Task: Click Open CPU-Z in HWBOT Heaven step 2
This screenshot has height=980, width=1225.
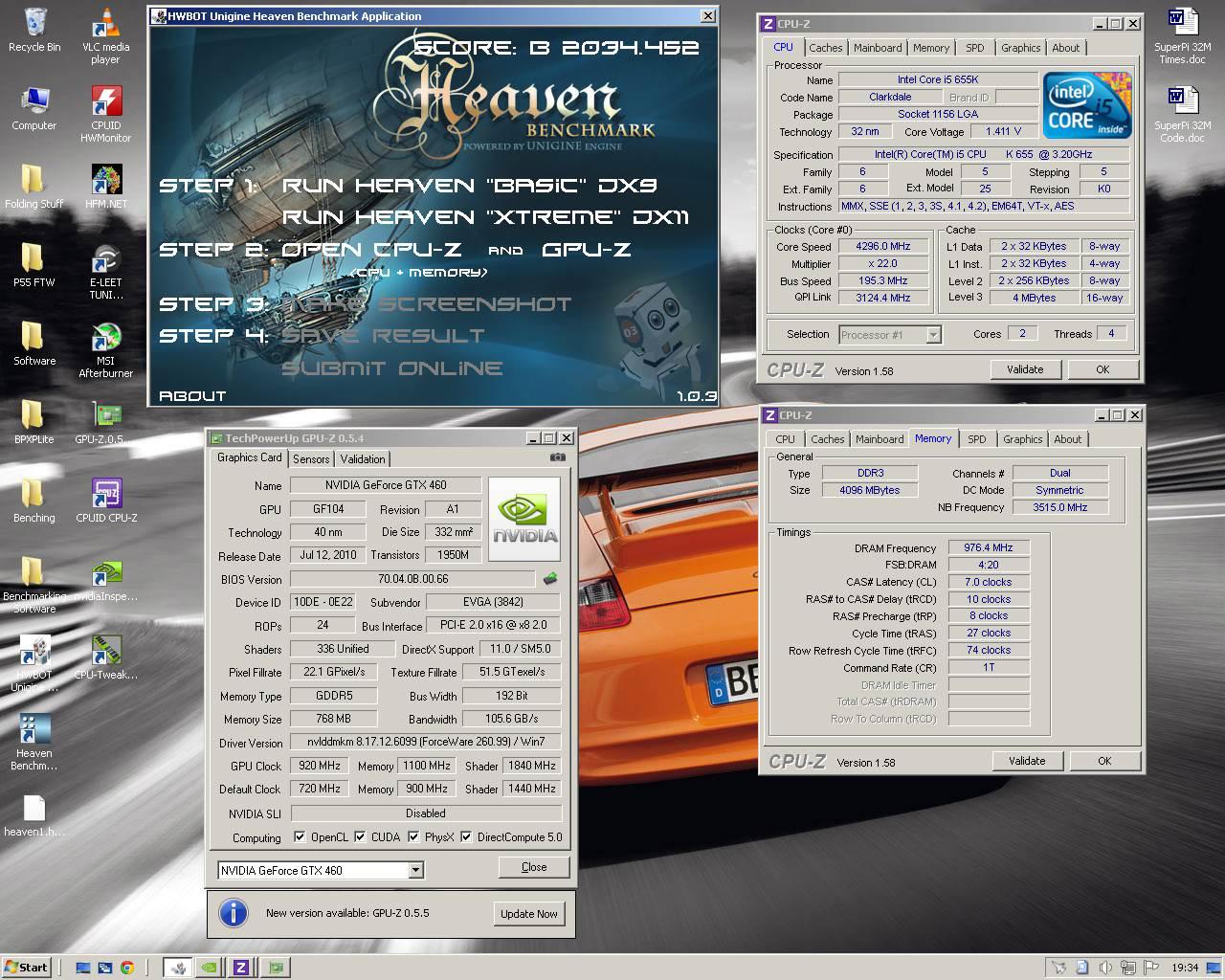Action: coord(371,250)
